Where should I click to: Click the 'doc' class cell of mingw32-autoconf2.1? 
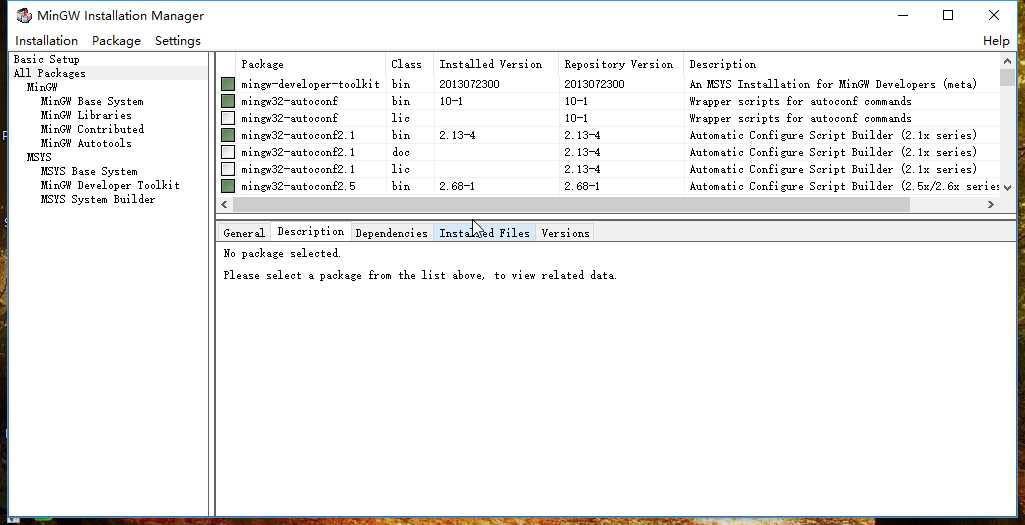tap(401, 152)
